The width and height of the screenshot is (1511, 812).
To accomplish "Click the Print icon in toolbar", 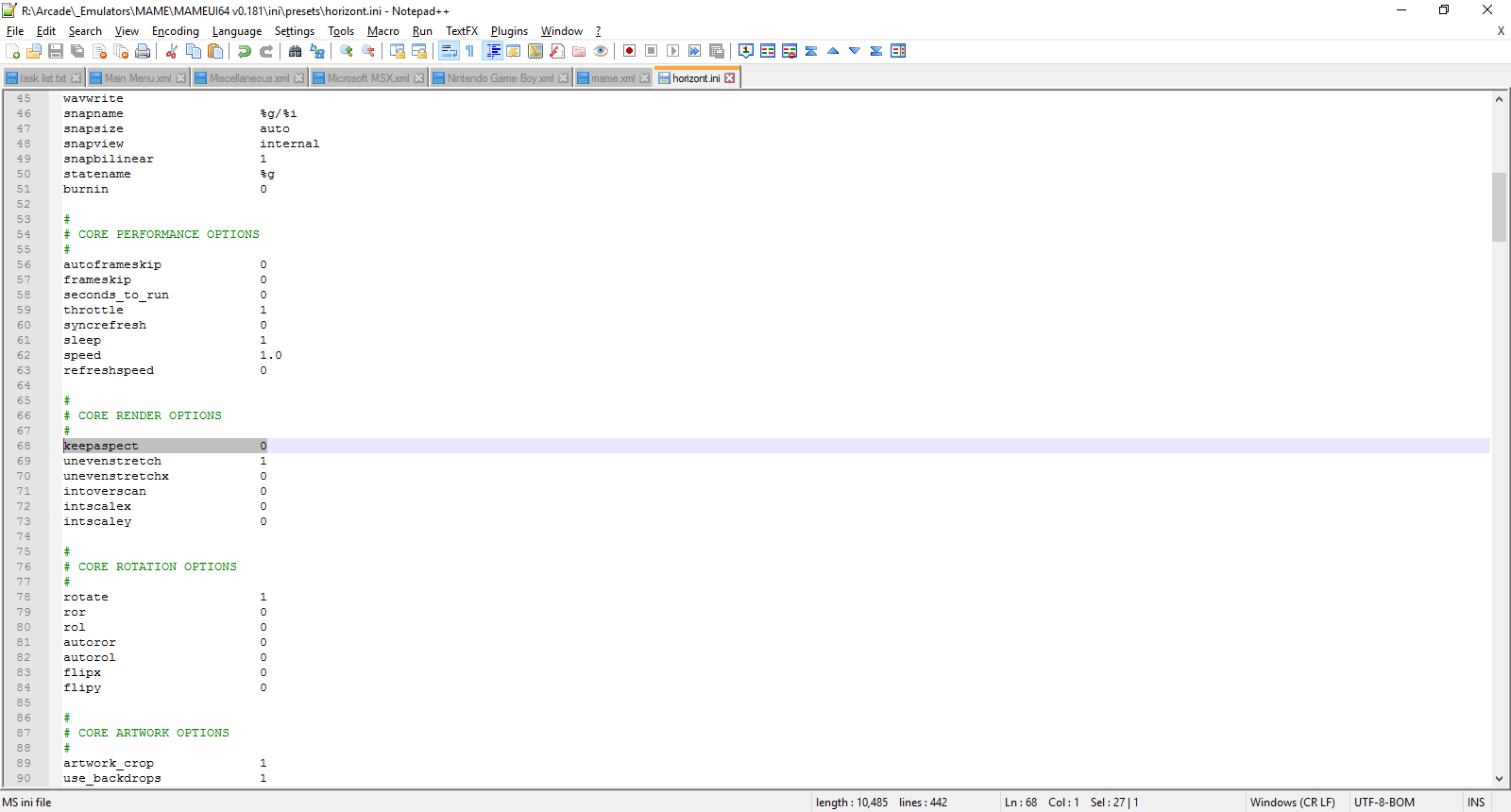I will point(143,51).
